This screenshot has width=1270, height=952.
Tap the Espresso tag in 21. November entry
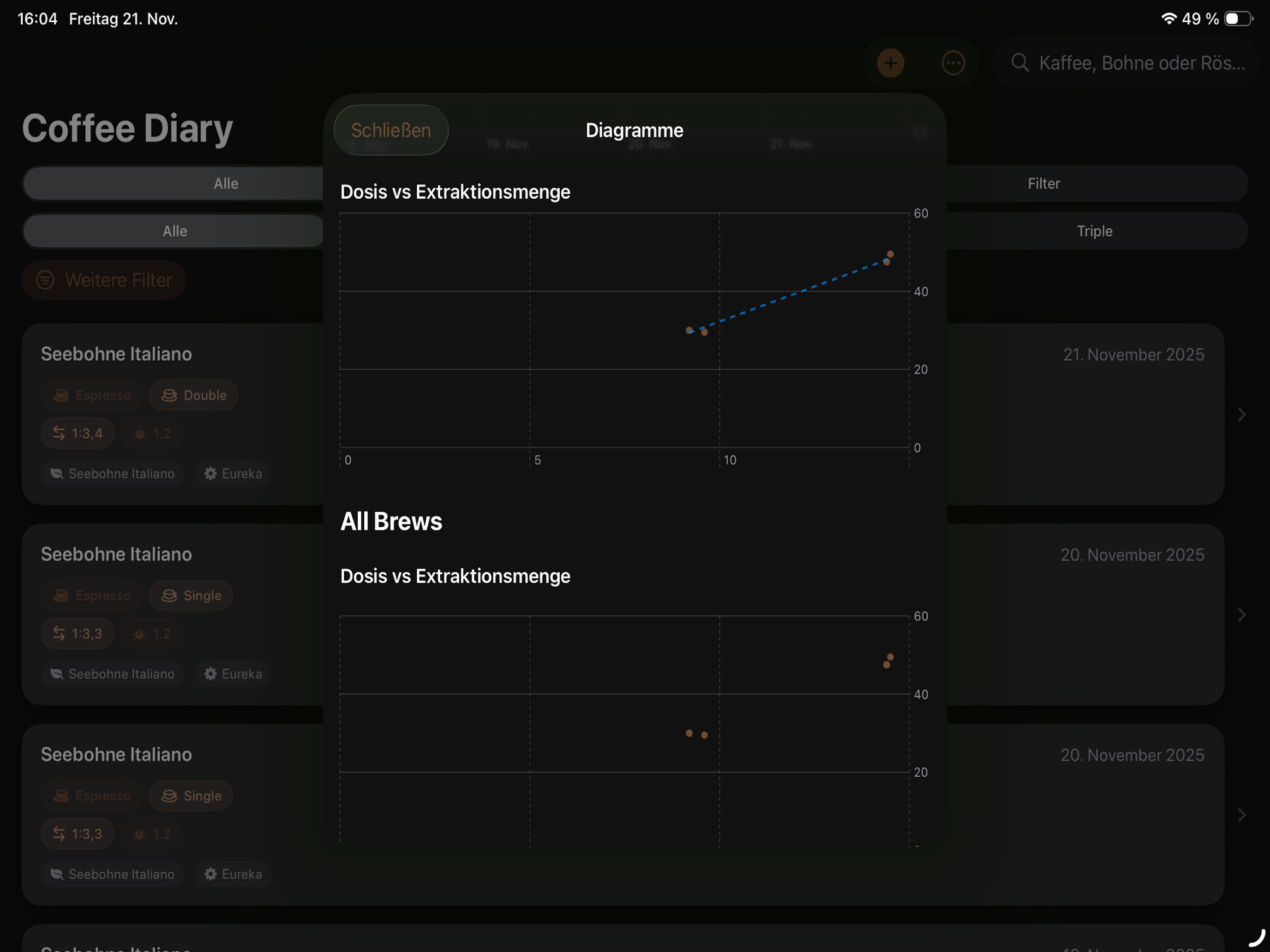click(92, 395)
